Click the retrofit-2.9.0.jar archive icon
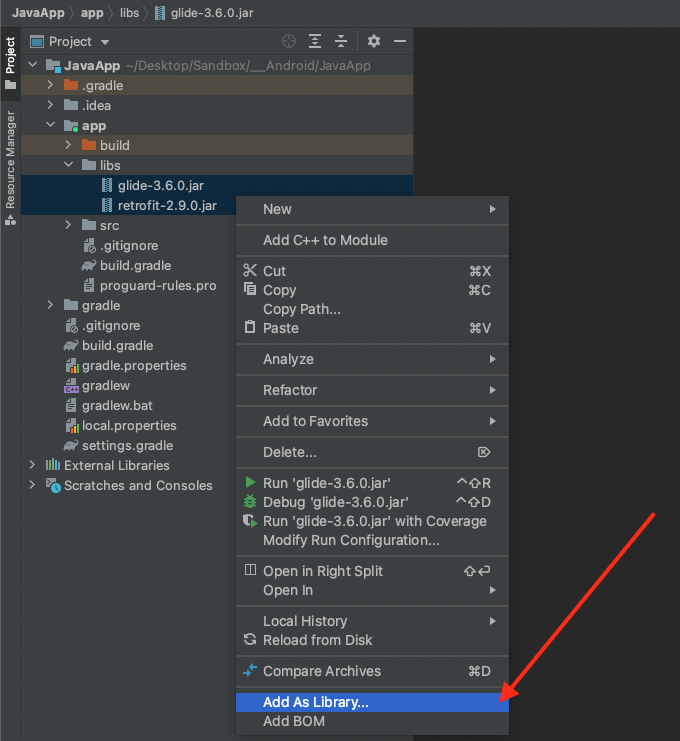 tap(107, 205)
